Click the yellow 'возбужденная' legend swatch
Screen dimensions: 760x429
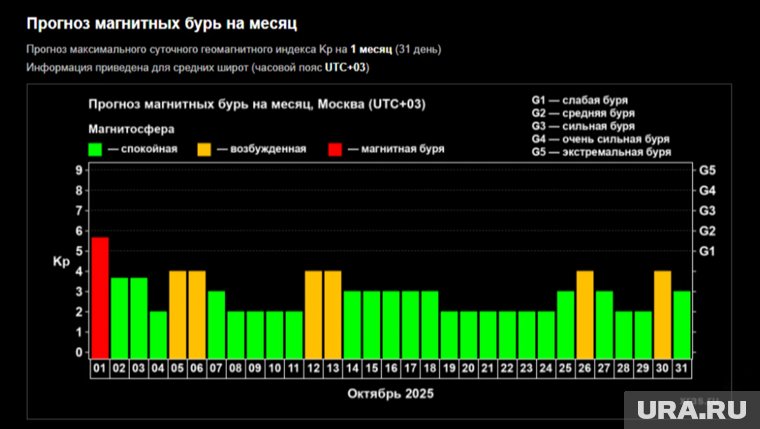point(203,149)
